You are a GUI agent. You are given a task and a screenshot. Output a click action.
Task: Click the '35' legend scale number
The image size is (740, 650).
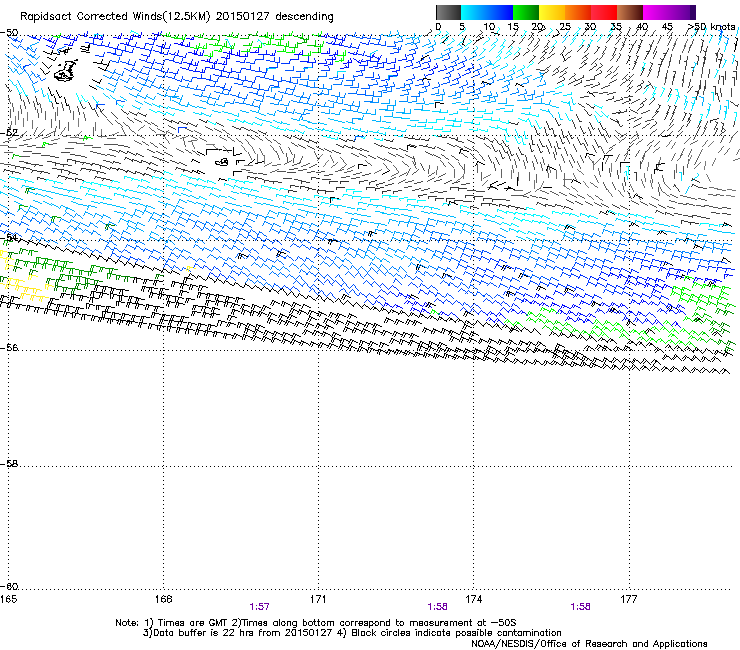(616, 27)
